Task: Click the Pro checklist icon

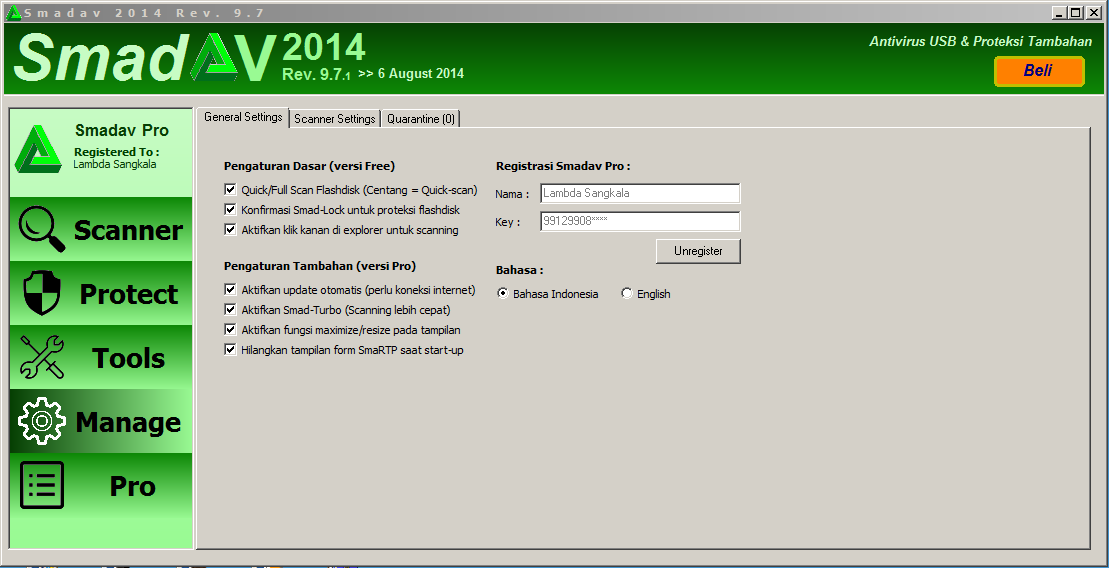Action: (42, 485)
